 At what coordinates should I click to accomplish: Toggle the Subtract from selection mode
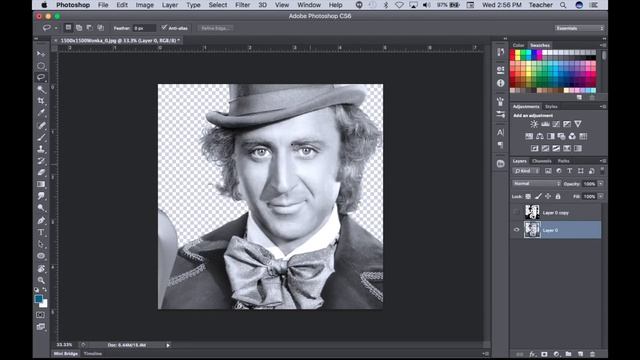(89, 28)
